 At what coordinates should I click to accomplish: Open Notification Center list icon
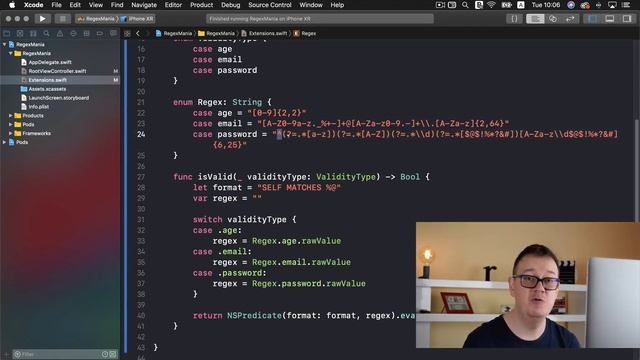coord(627,5)
